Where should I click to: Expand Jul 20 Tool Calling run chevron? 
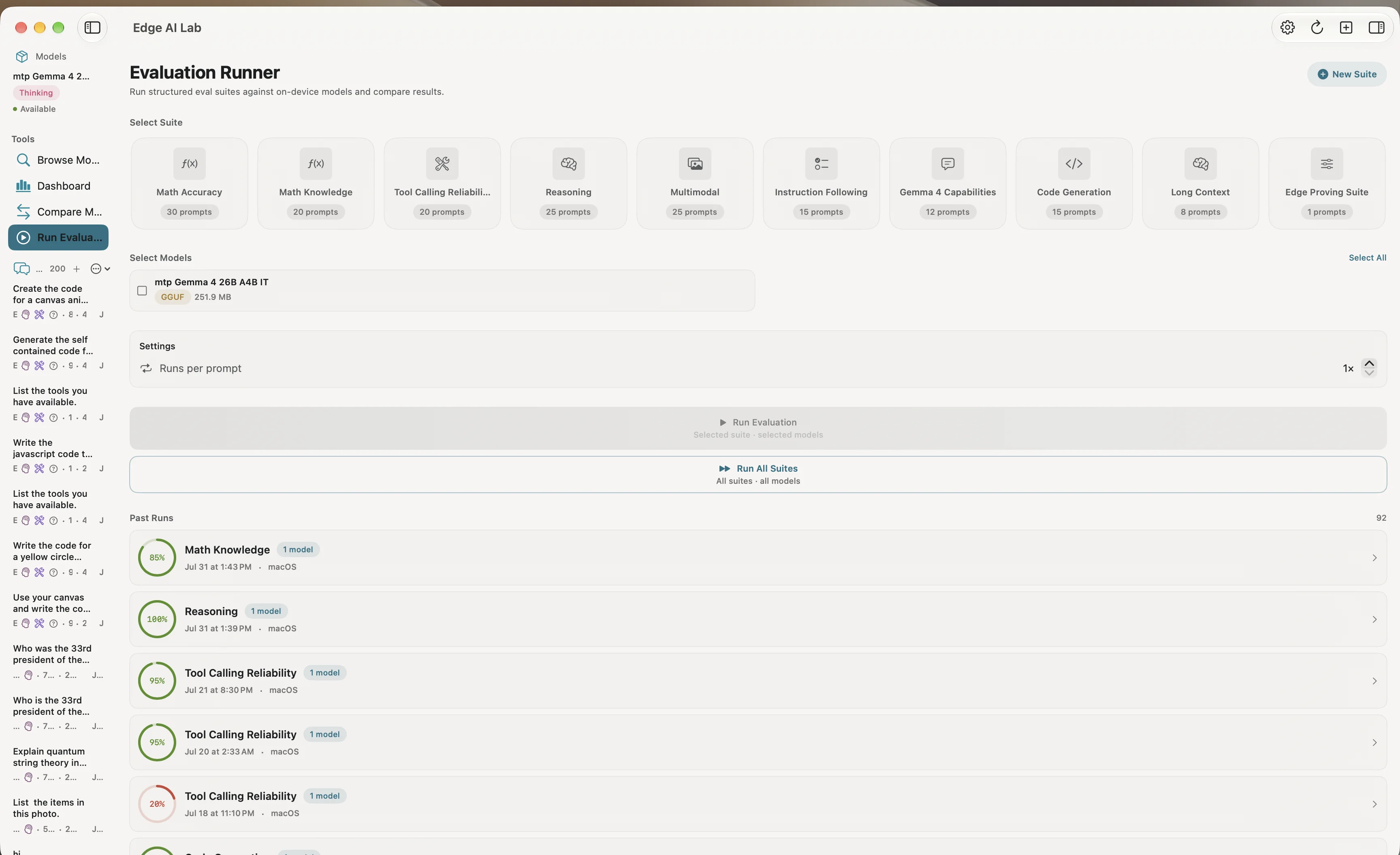tap(1374, 742)
